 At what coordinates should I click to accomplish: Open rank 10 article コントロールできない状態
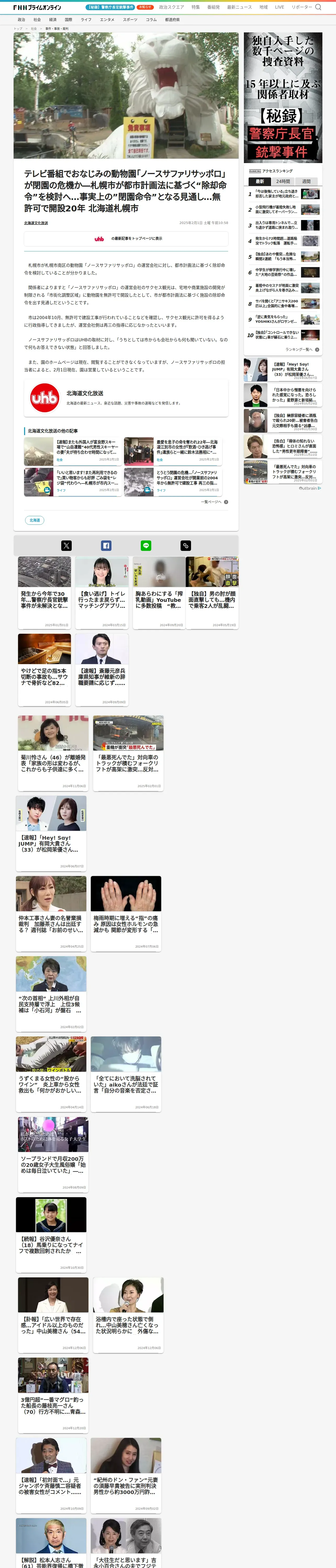pyautogui.click(x=283, y=335)
